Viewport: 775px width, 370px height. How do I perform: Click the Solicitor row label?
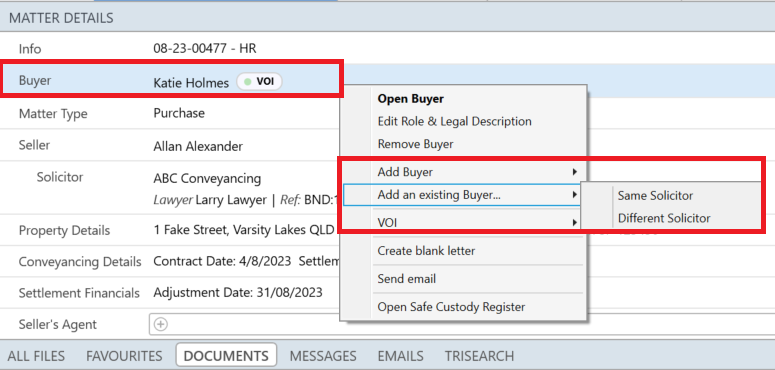click(60, 177)
